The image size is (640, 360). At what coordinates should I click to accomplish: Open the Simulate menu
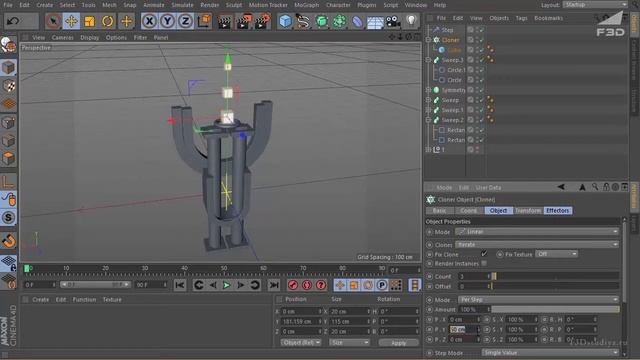[182, 5]
